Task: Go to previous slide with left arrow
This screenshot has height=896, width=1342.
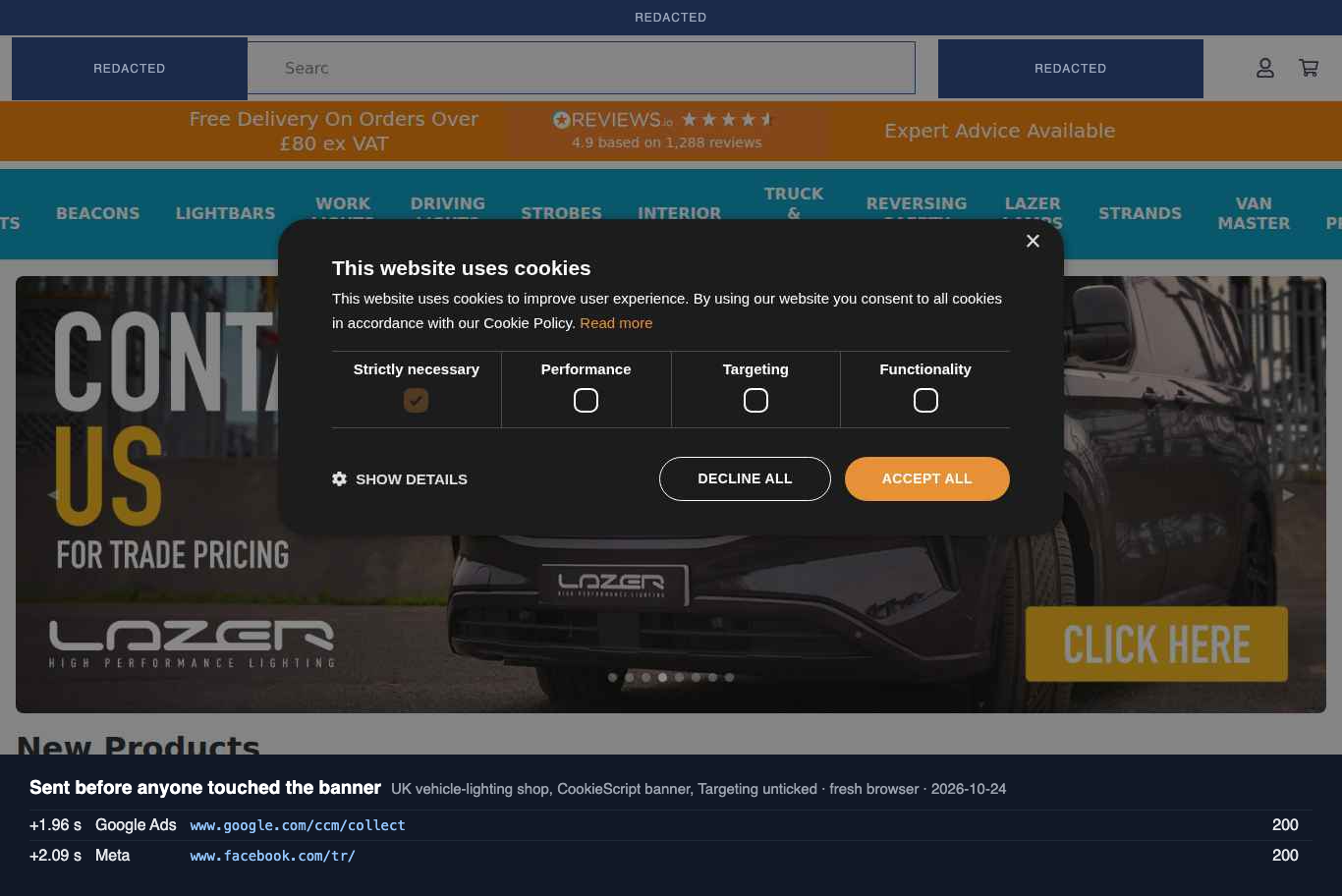Action: pyautogui.click(x=53, y=494)
